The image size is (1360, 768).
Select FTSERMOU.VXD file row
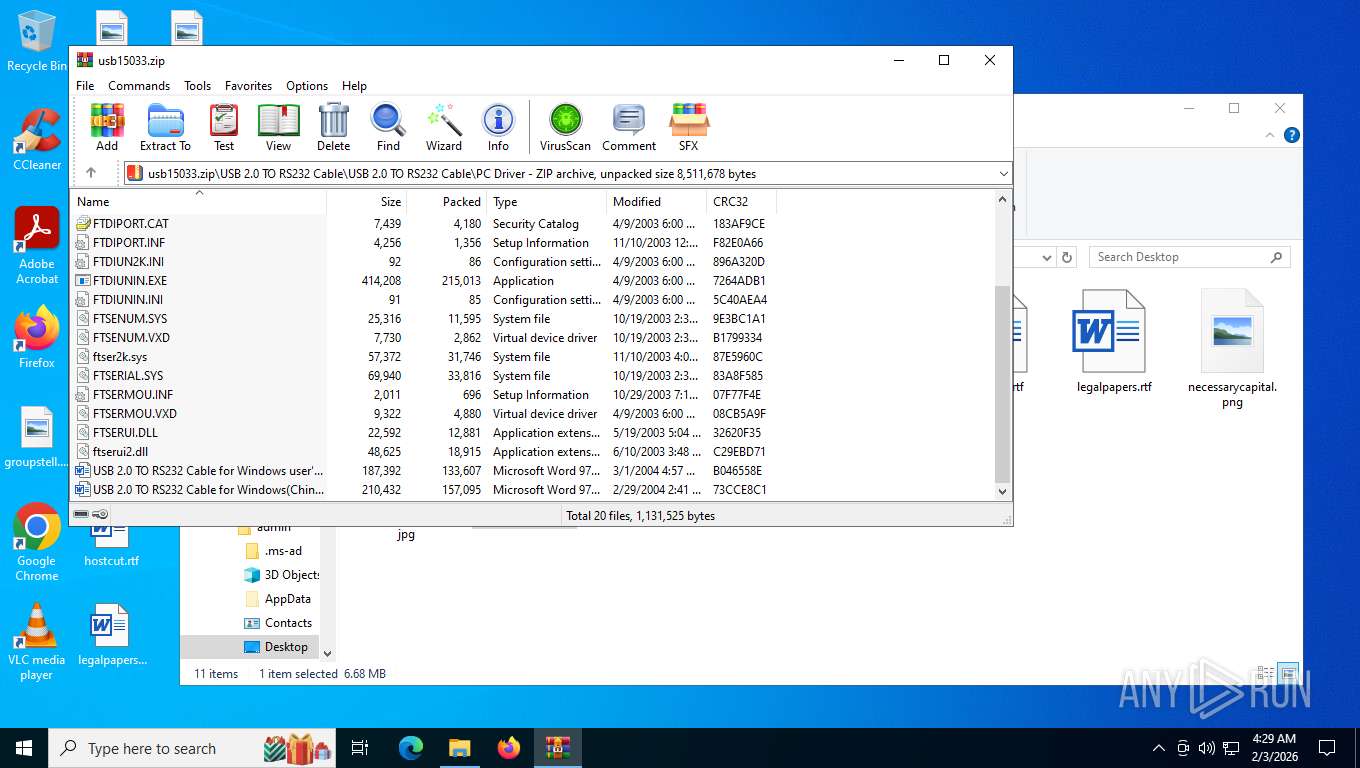tap(424, 414)
